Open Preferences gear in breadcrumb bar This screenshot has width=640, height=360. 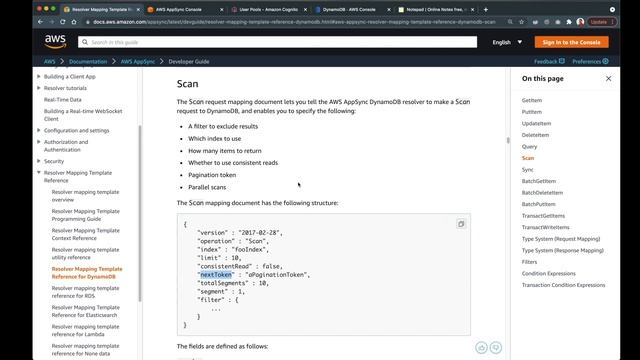590,61
